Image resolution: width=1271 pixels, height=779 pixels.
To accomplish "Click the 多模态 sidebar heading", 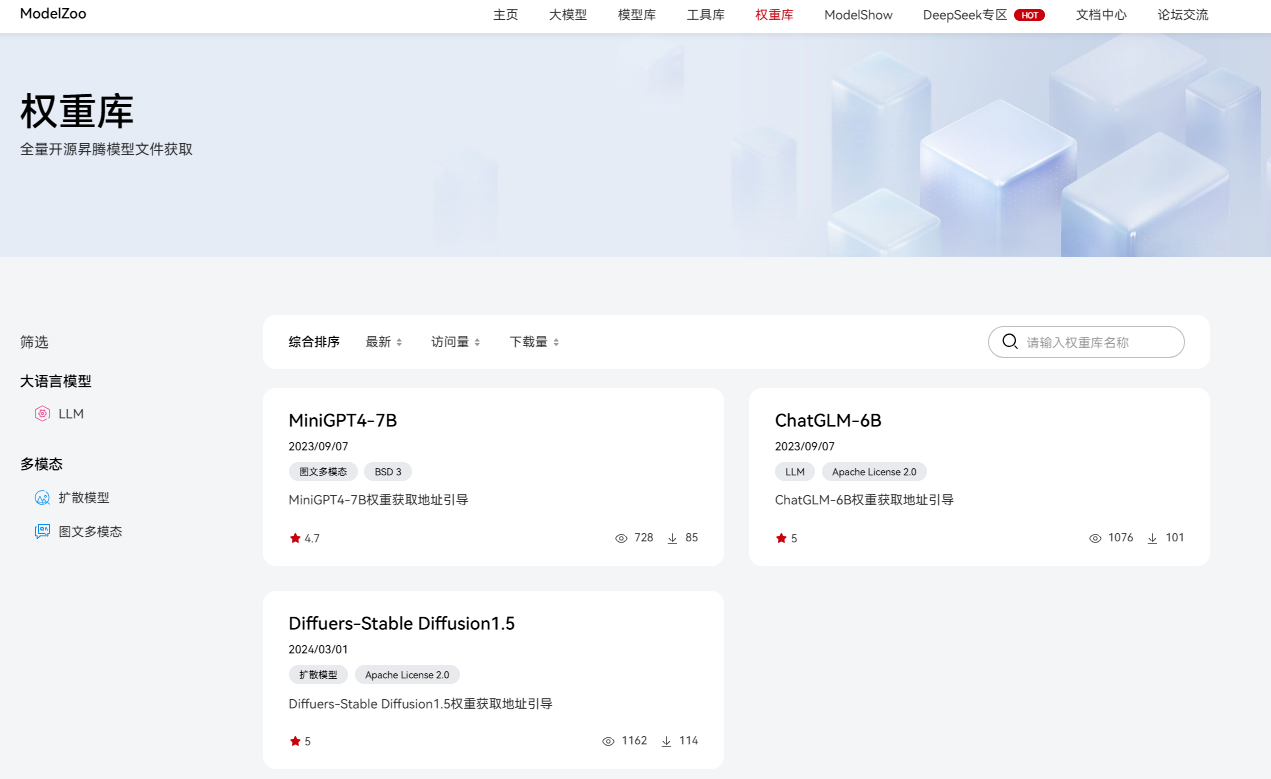I will [x=41, y=464].
